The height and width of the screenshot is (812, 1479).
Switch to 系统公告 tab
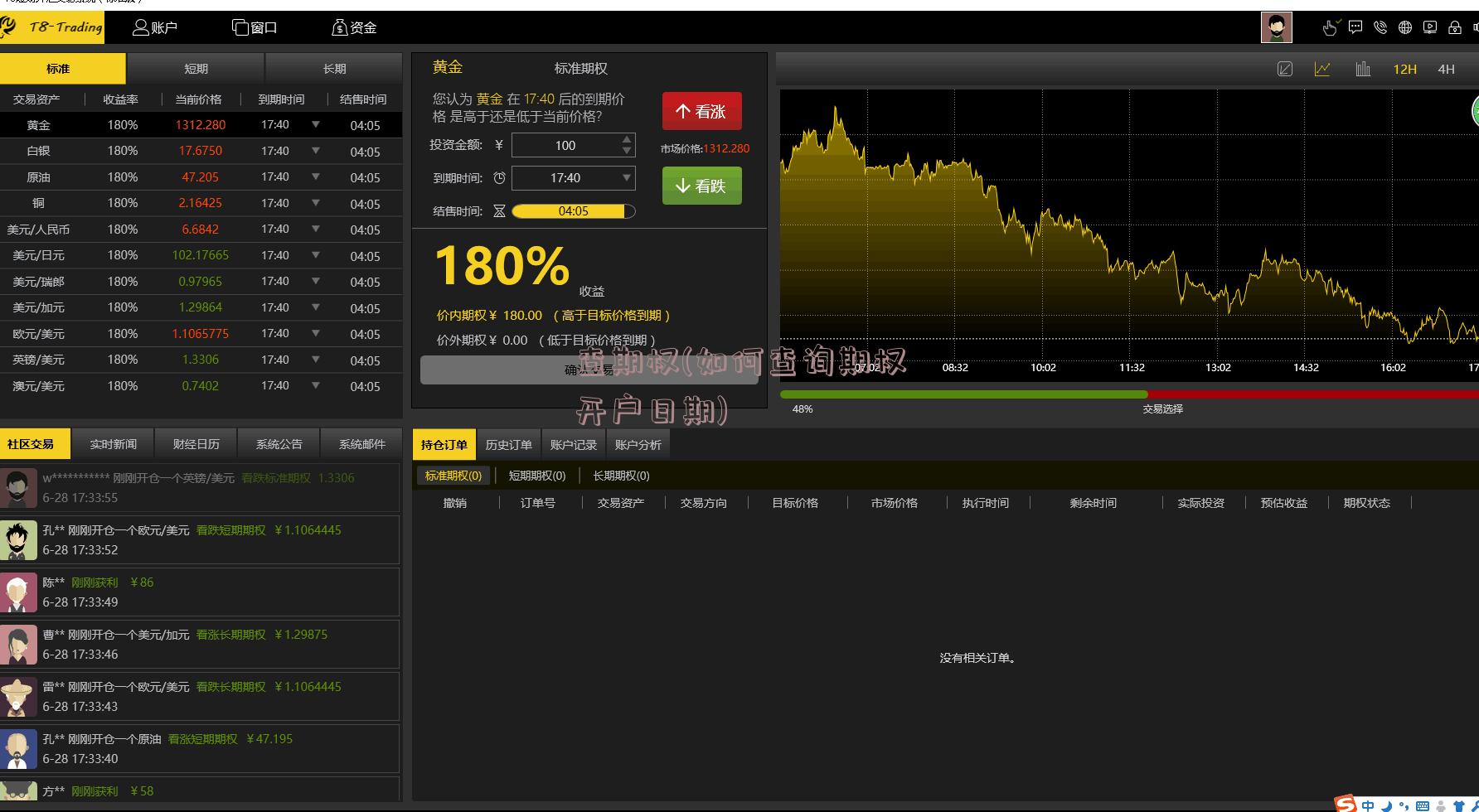(x=279, y=444)
